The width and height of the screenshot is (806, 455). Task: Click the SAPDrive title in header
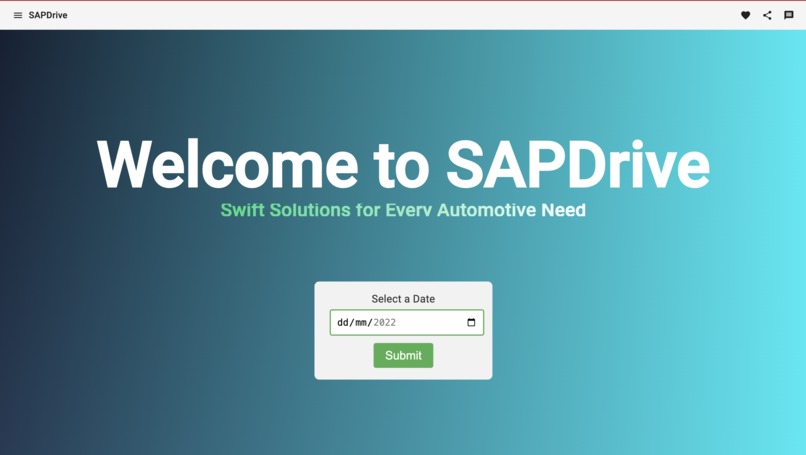(48, 15)
